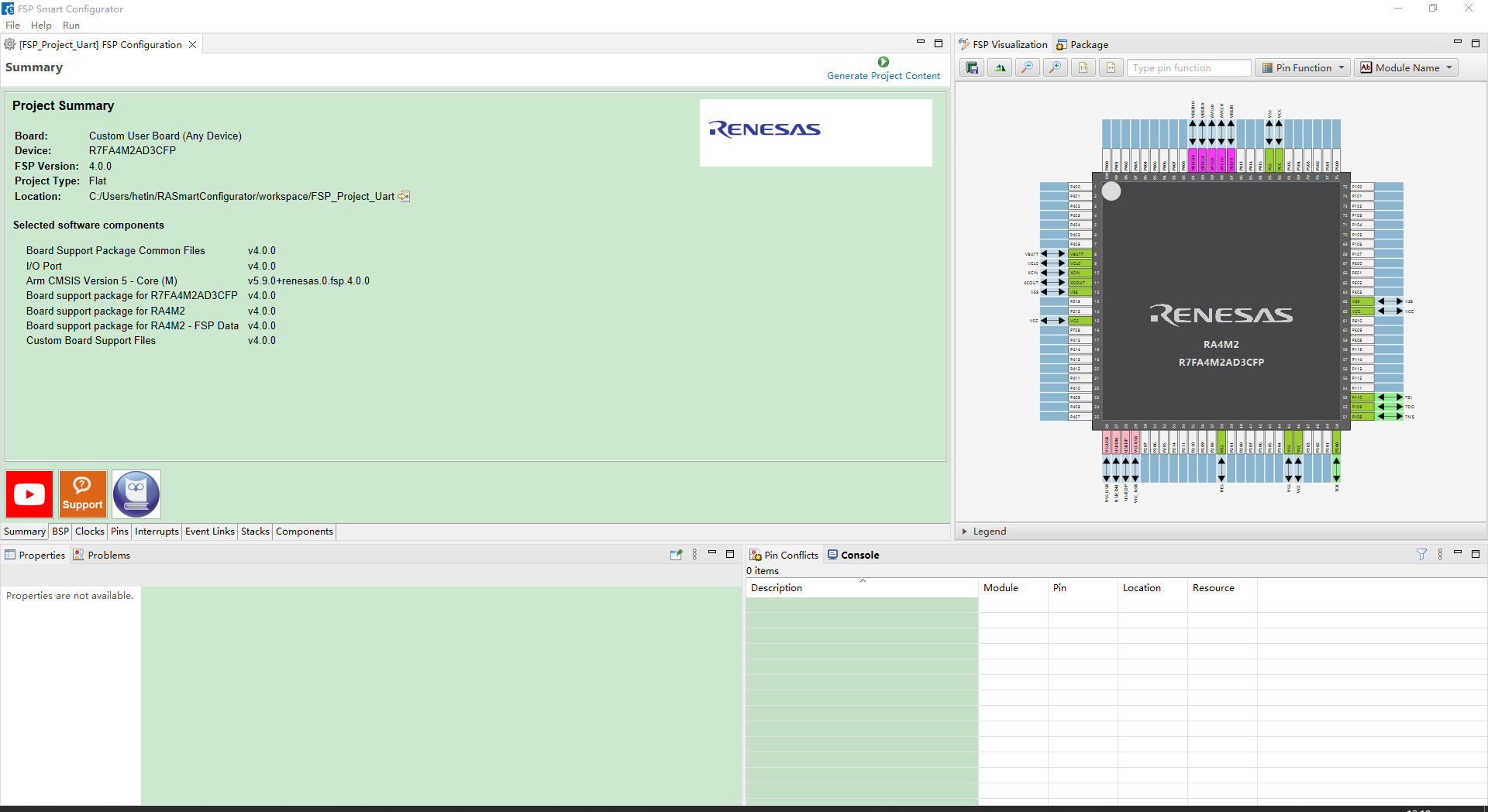The height and width of the screenshot is (812, 1488).
Task: Switch to the Clocks tab
Action: pyautogui.click(x=90, y=532)
